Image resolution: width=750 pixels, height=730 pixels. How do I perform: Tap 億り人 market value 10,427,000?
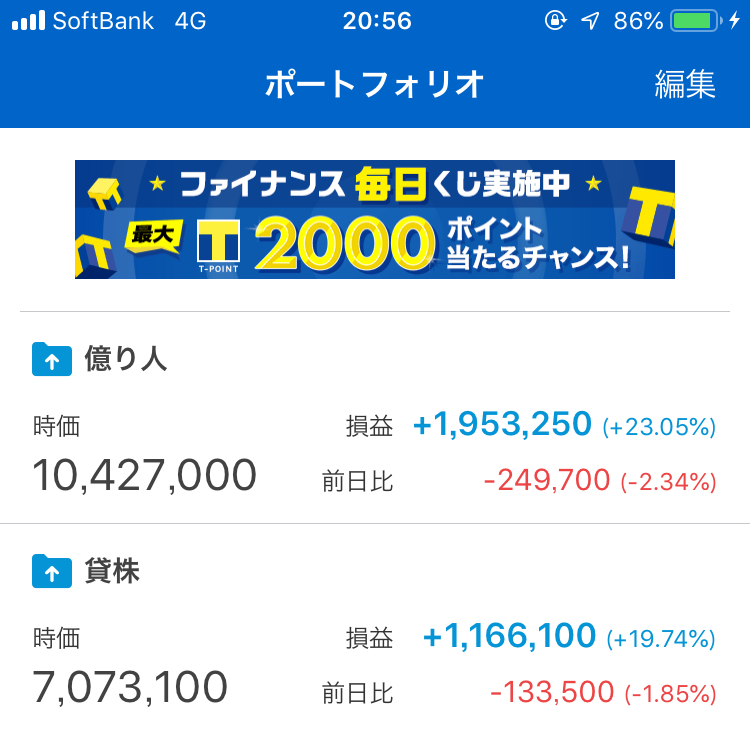click(144, 475)
